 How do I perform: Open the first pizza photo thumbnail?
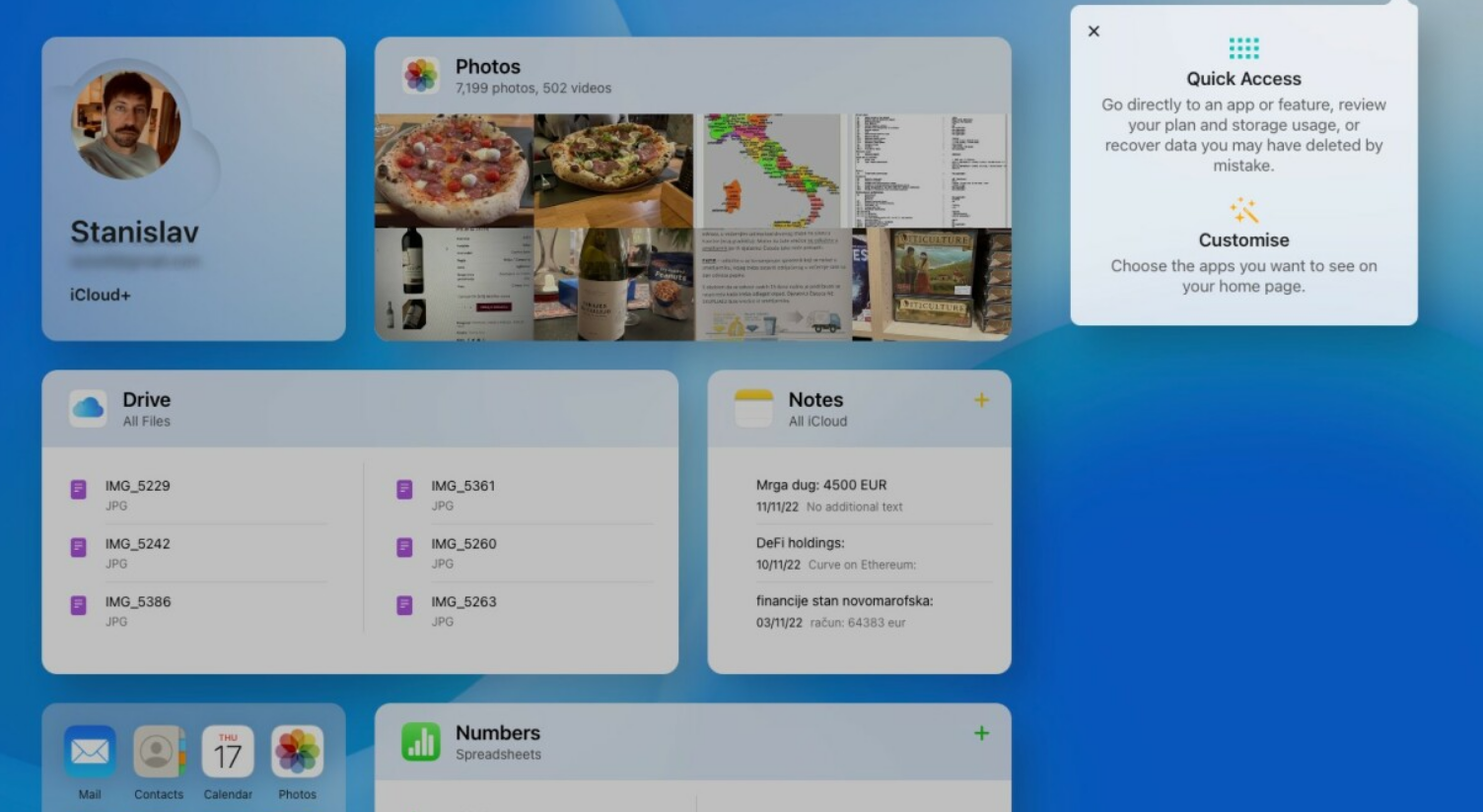454,170
